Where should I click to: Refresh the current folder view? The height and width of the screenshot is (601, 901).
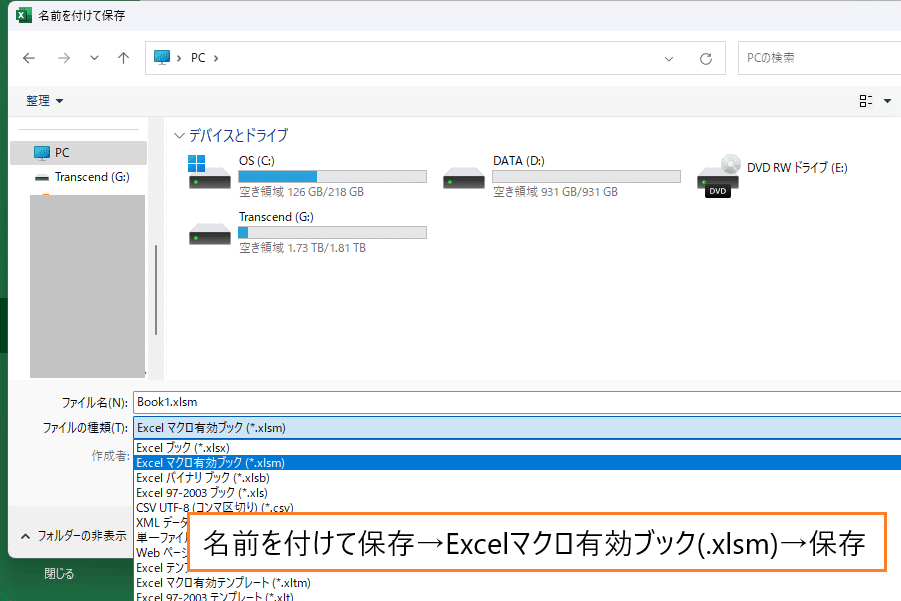tap(706, 59)
